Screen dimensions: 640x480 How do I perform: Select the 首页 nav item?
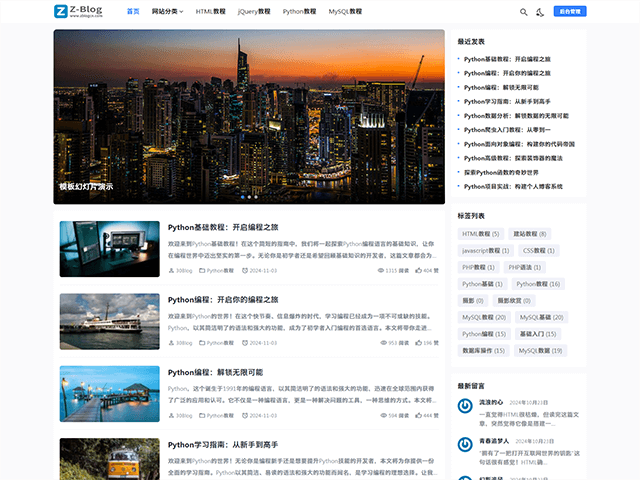[133, 11]
